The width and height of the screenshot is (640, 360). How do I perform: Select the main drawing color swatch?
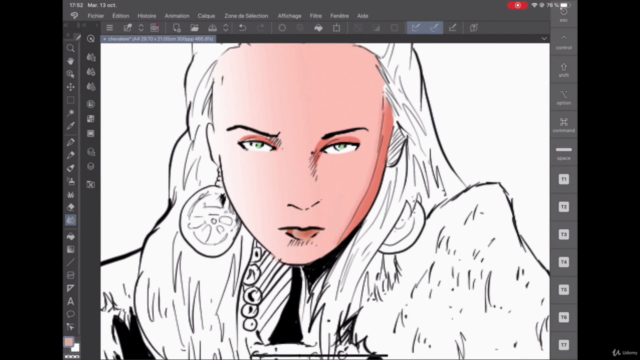pyautogui.click(x=69, y=342)
